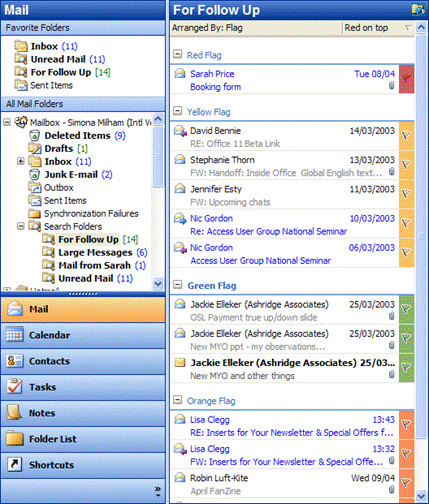Image resolution: width=429 pixels, height=504 pixels.
Task: Switch to the Tasks pane
Action: point(83,387)
